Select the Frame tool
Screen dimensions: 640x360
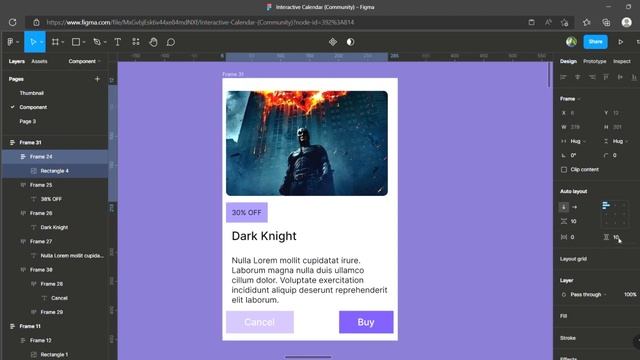tap(55, 42)
